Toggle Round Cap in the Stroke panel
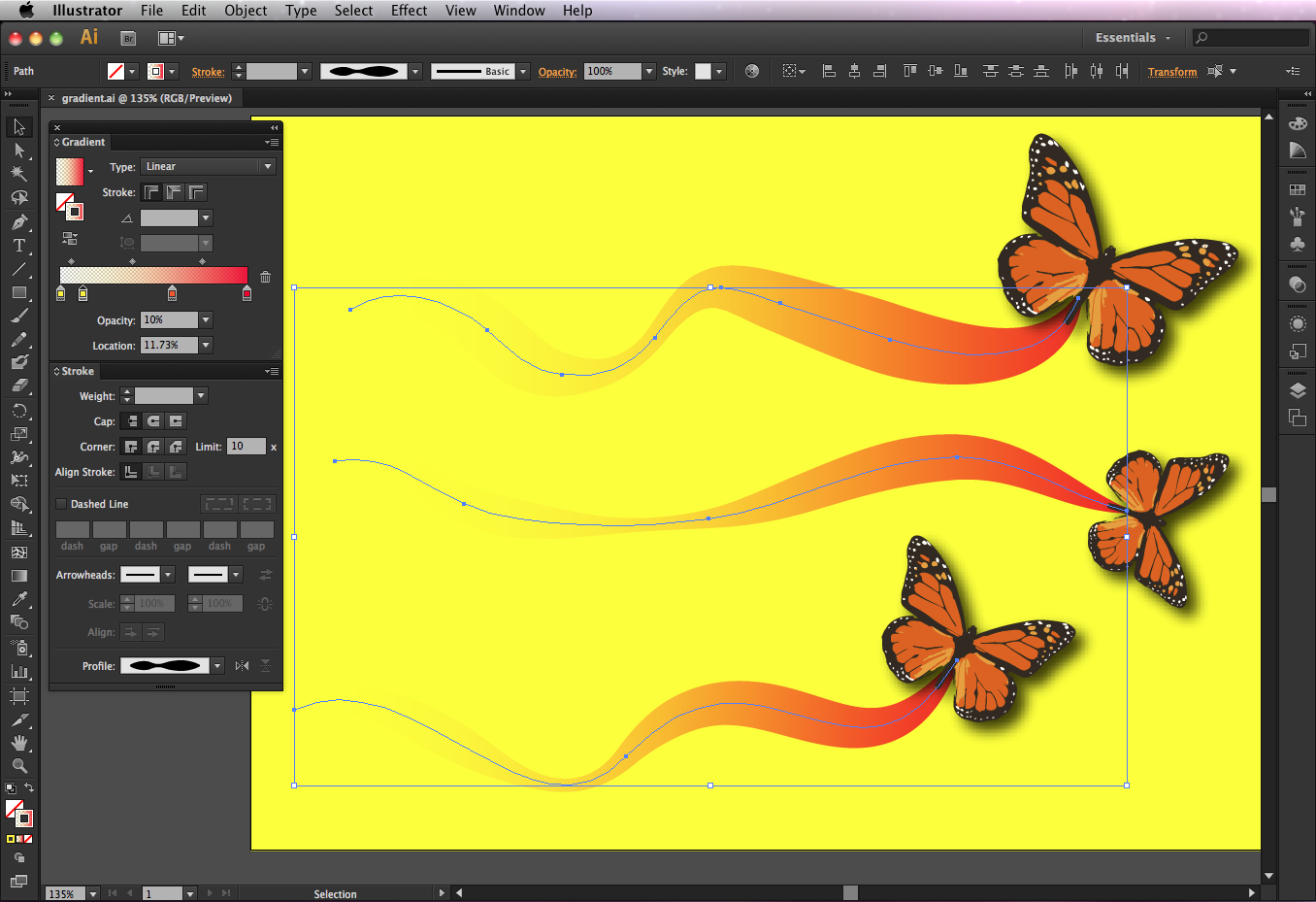The height and width of the screenshot is (902, 1316). 153,420
